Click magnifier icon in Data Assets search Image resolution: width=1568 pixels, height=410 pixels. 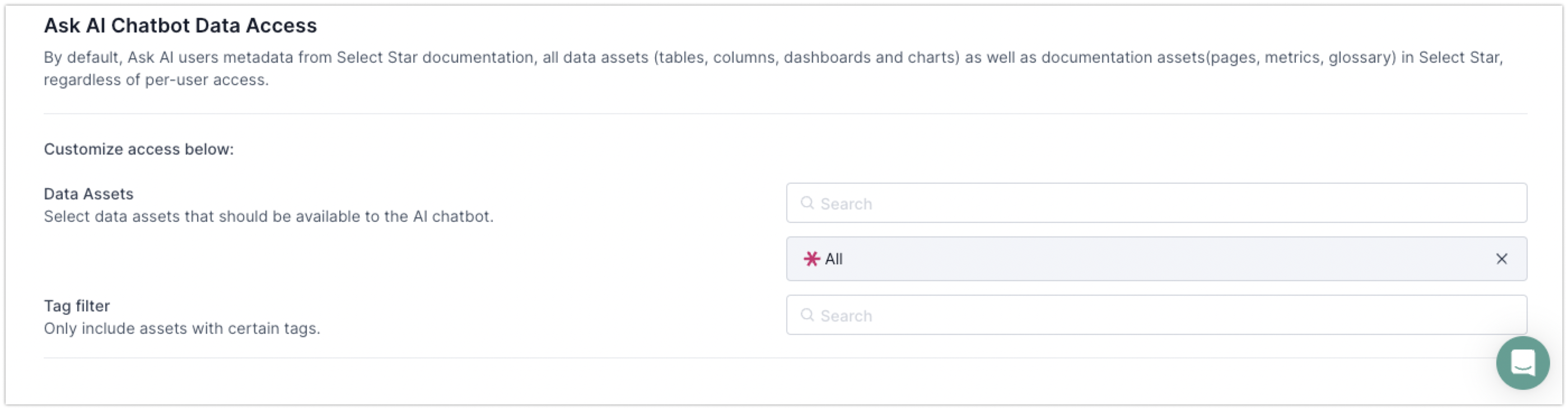point(807,203)
